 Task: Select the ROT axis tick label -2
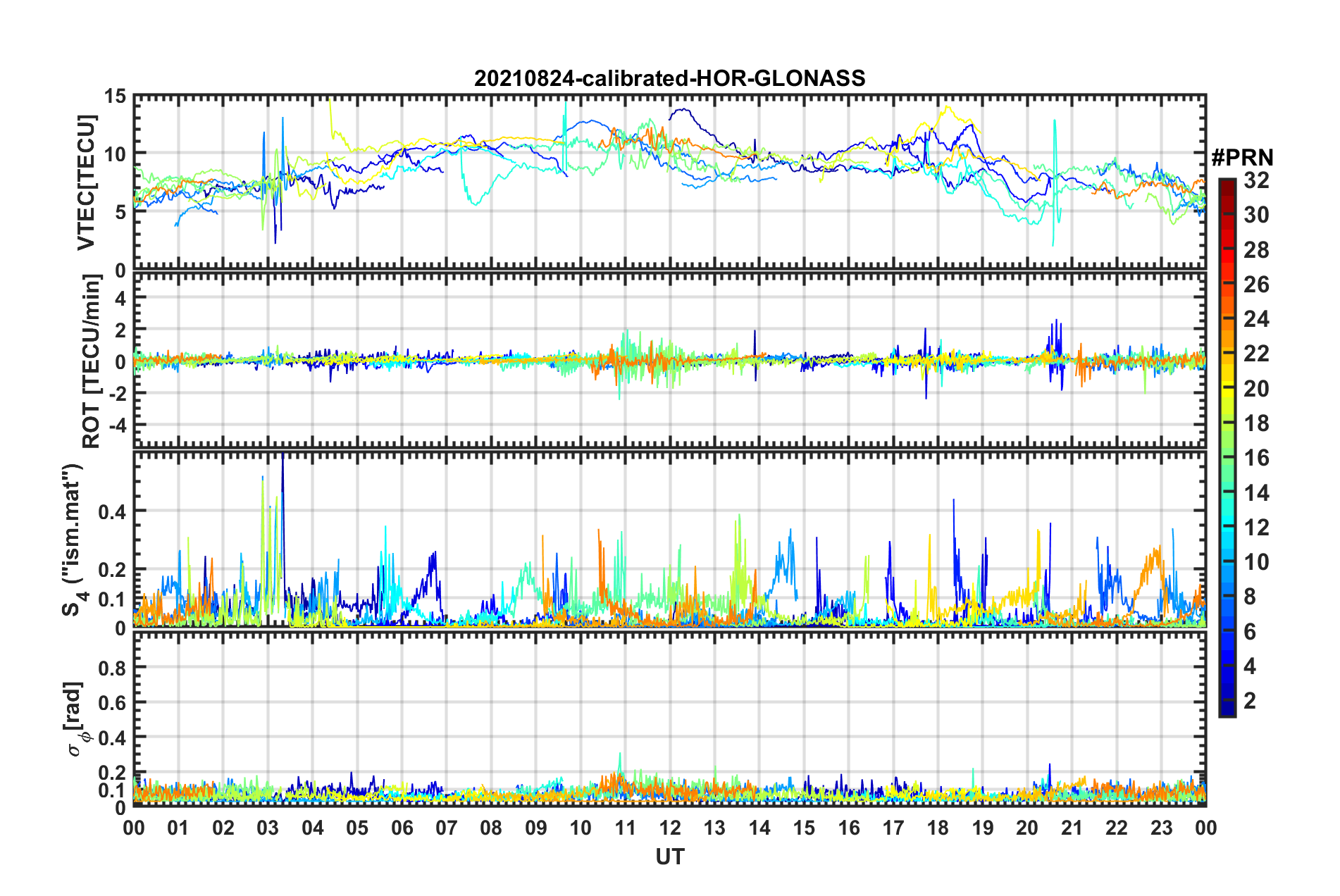(x=118, y=393)
